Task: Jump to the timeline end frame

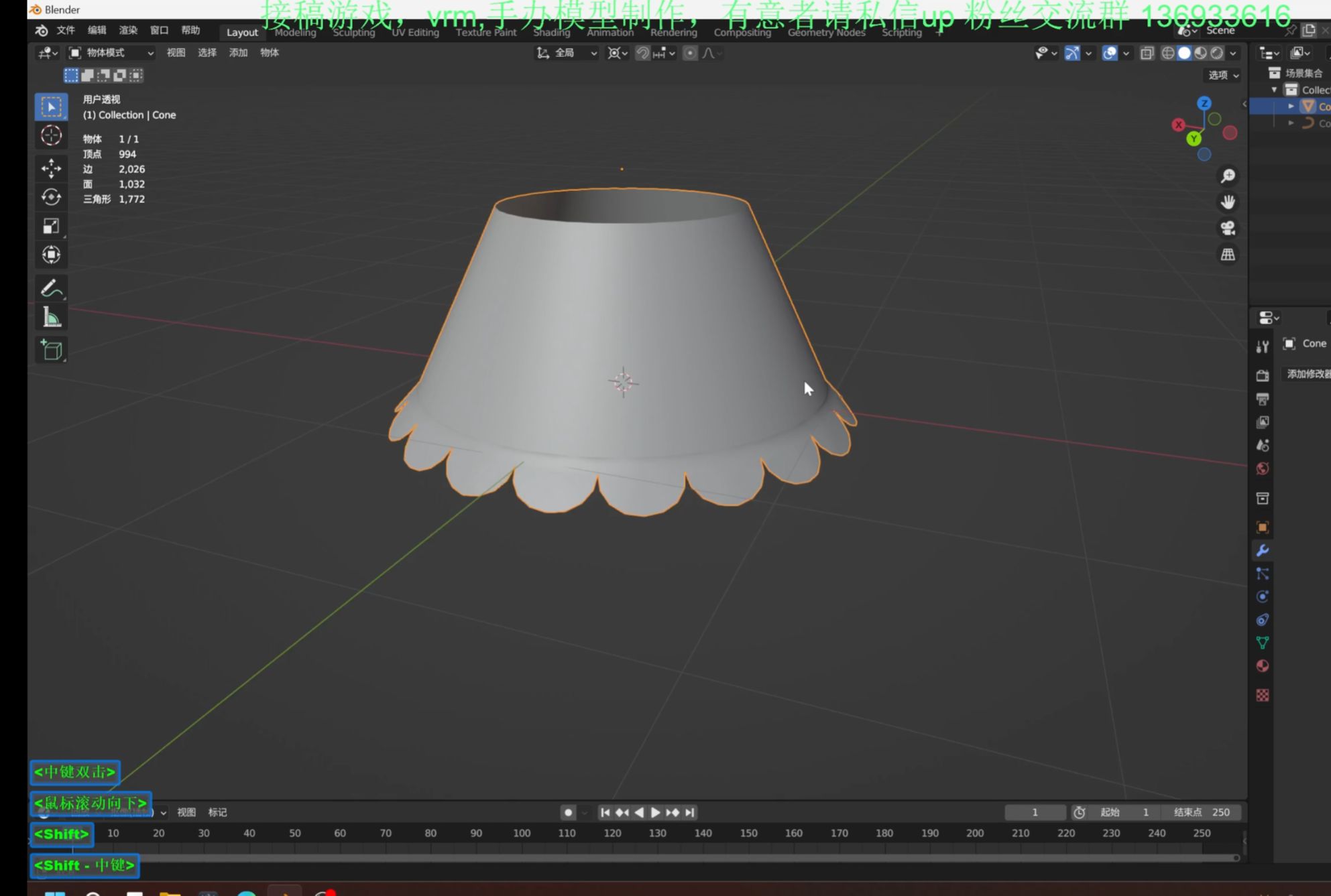Action: 689,812
